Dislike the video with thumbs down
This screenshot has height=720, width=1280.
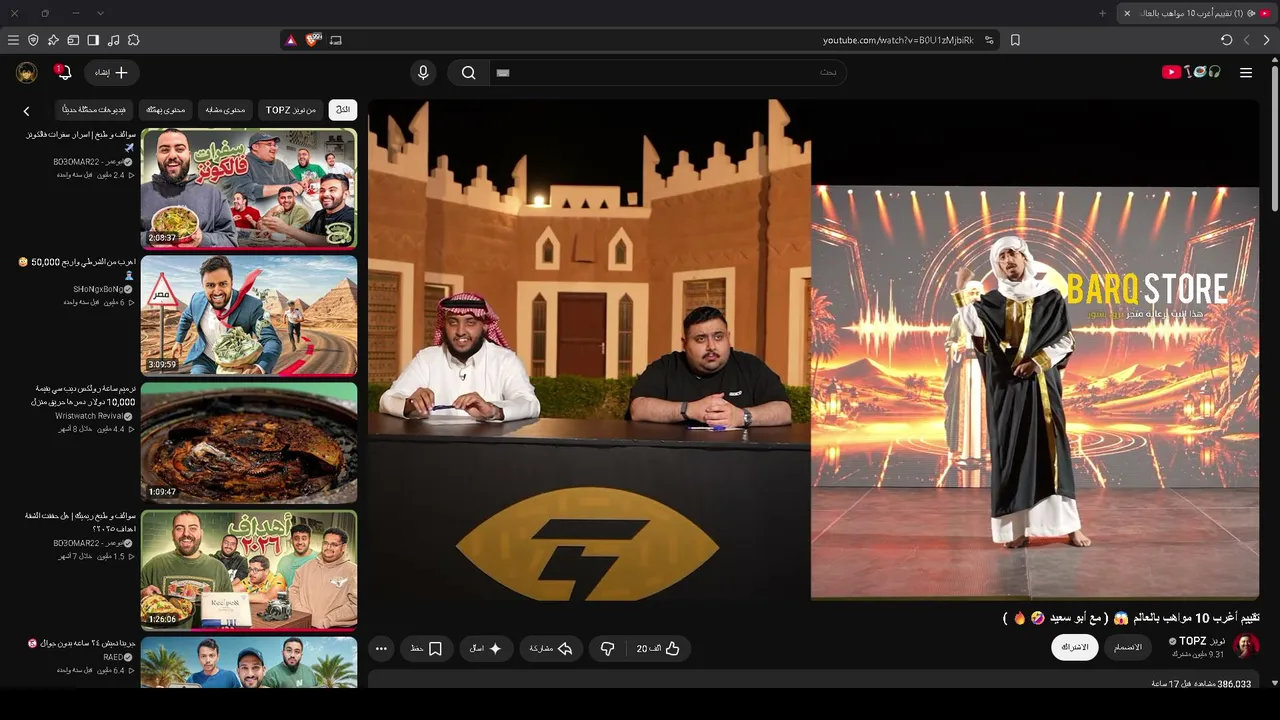(607, 648)
